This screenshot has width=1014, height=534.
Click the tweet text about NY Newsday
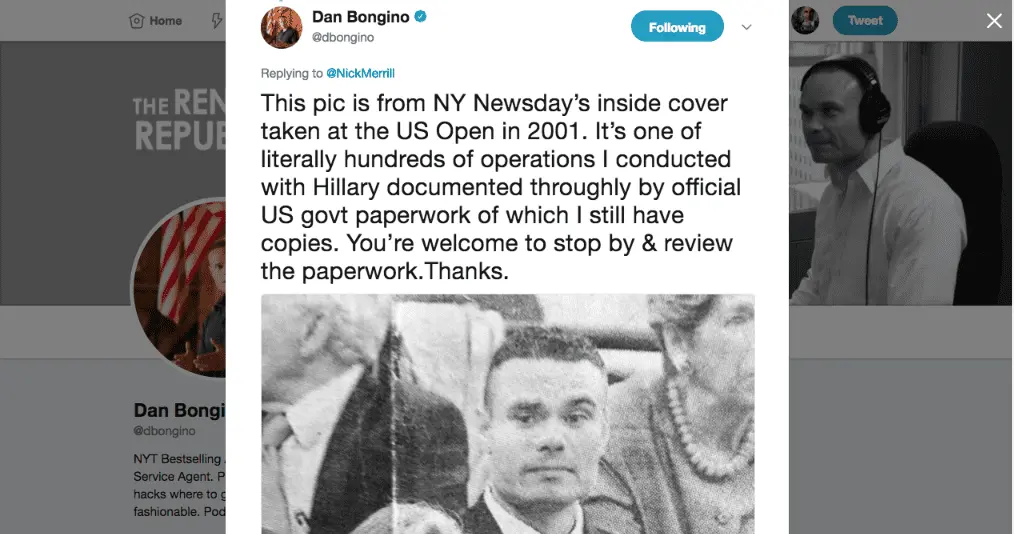point(501,187)
